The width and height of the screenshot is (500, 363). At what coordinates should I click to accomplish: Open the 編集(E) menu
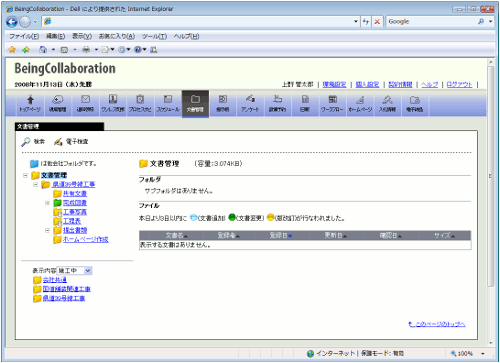55,36
